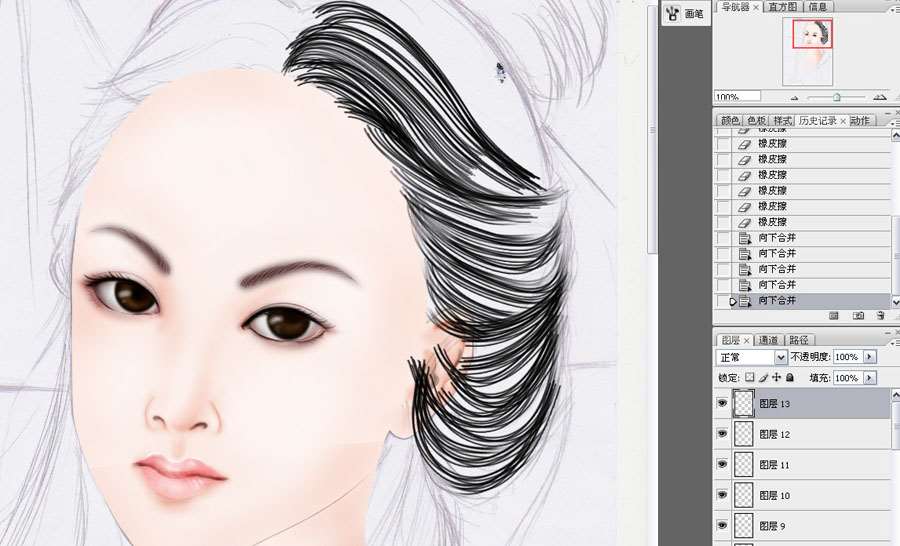Switch to the 通道 channels tab
This screenshot has height=546, width=900.
(768, 340)
